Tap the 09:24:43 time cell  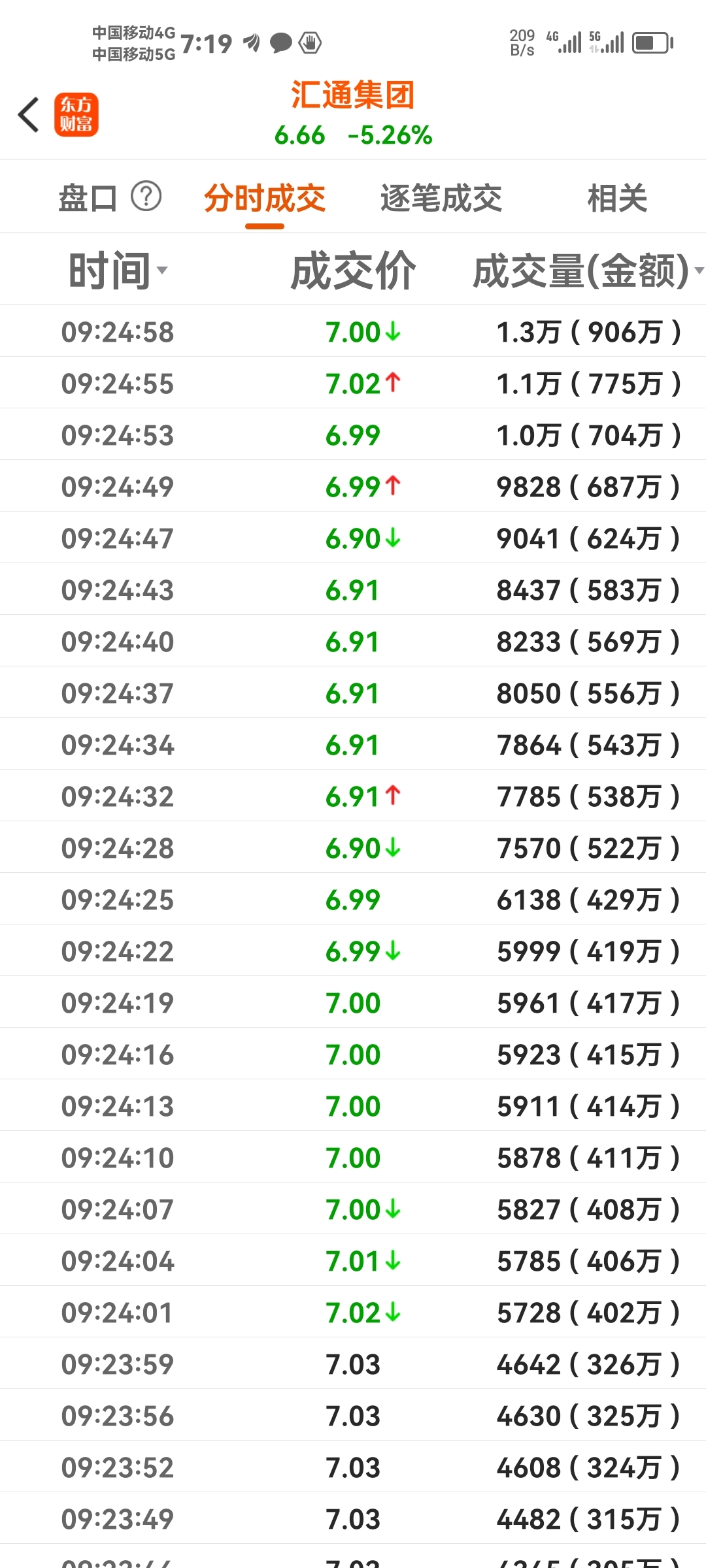[x=118, y=590]
